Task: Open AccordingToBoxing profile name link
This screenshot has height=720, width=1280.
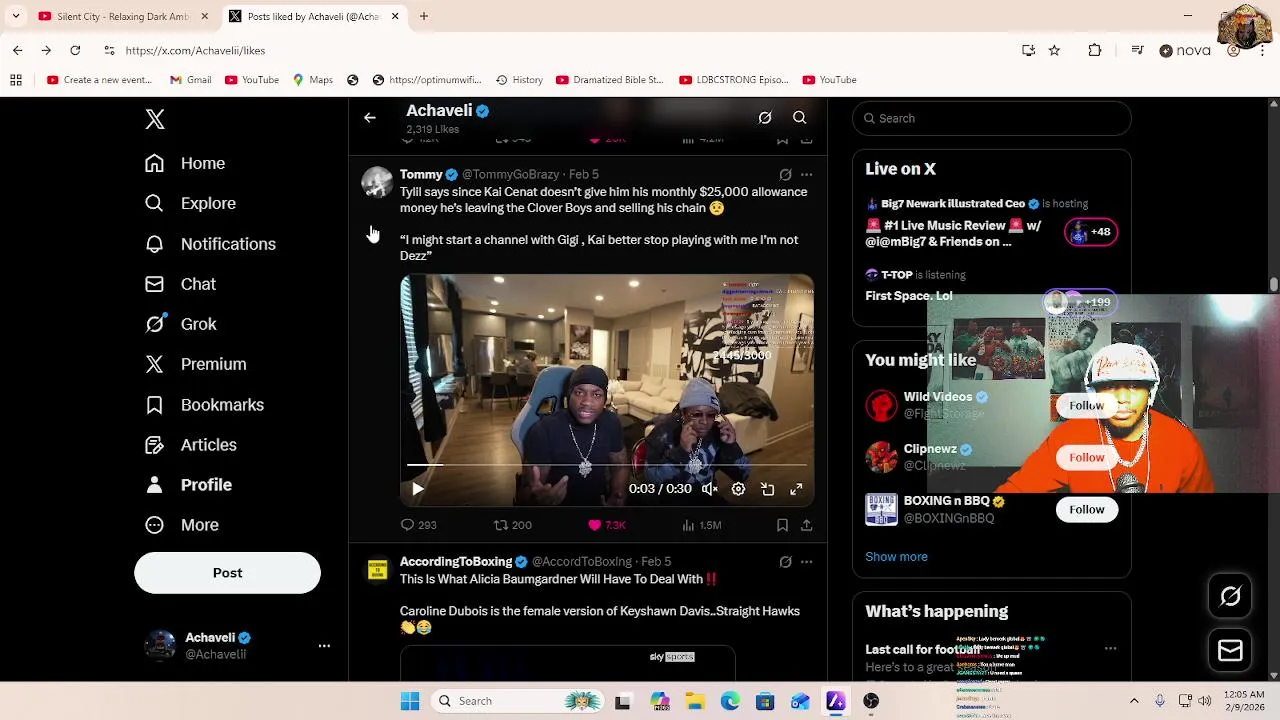Action: pyautogui.click(x=456, y=562)
